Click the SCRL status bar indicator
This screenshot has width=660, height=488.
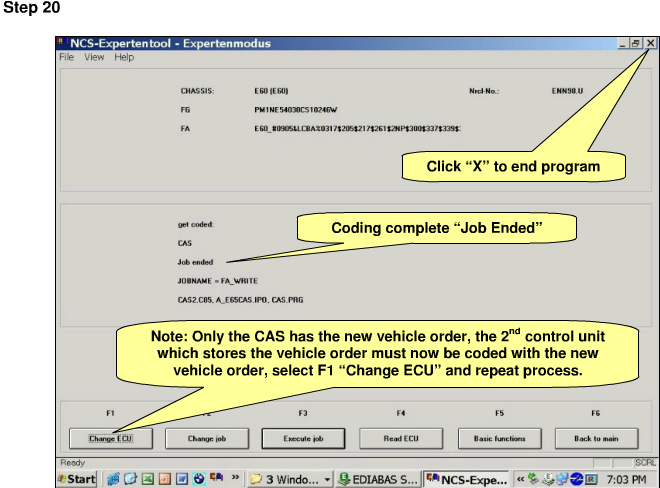pyautogui.click(x=645, y=463)
